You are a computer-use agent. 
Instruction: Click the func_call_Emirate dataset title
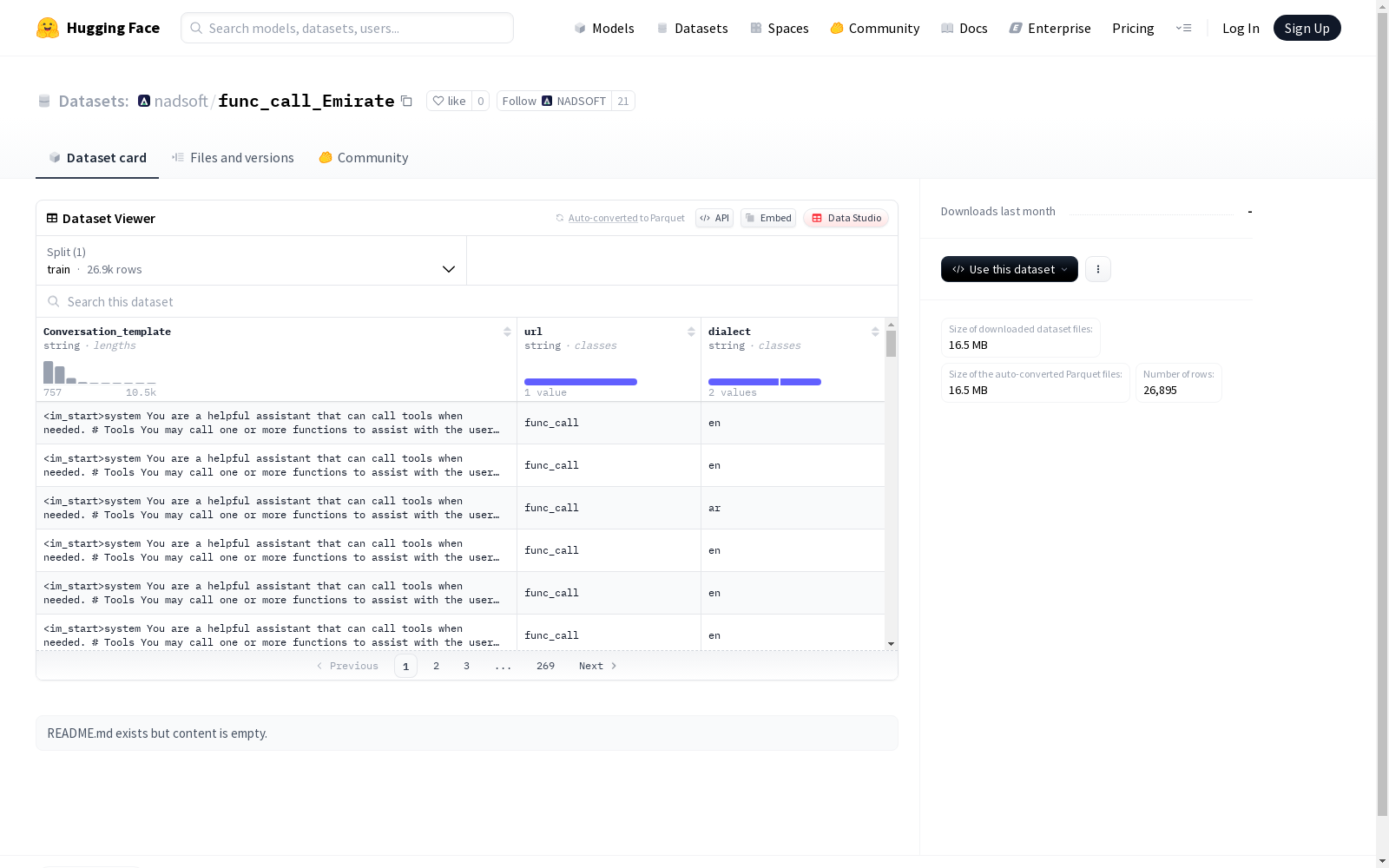[x=306, y=101]
